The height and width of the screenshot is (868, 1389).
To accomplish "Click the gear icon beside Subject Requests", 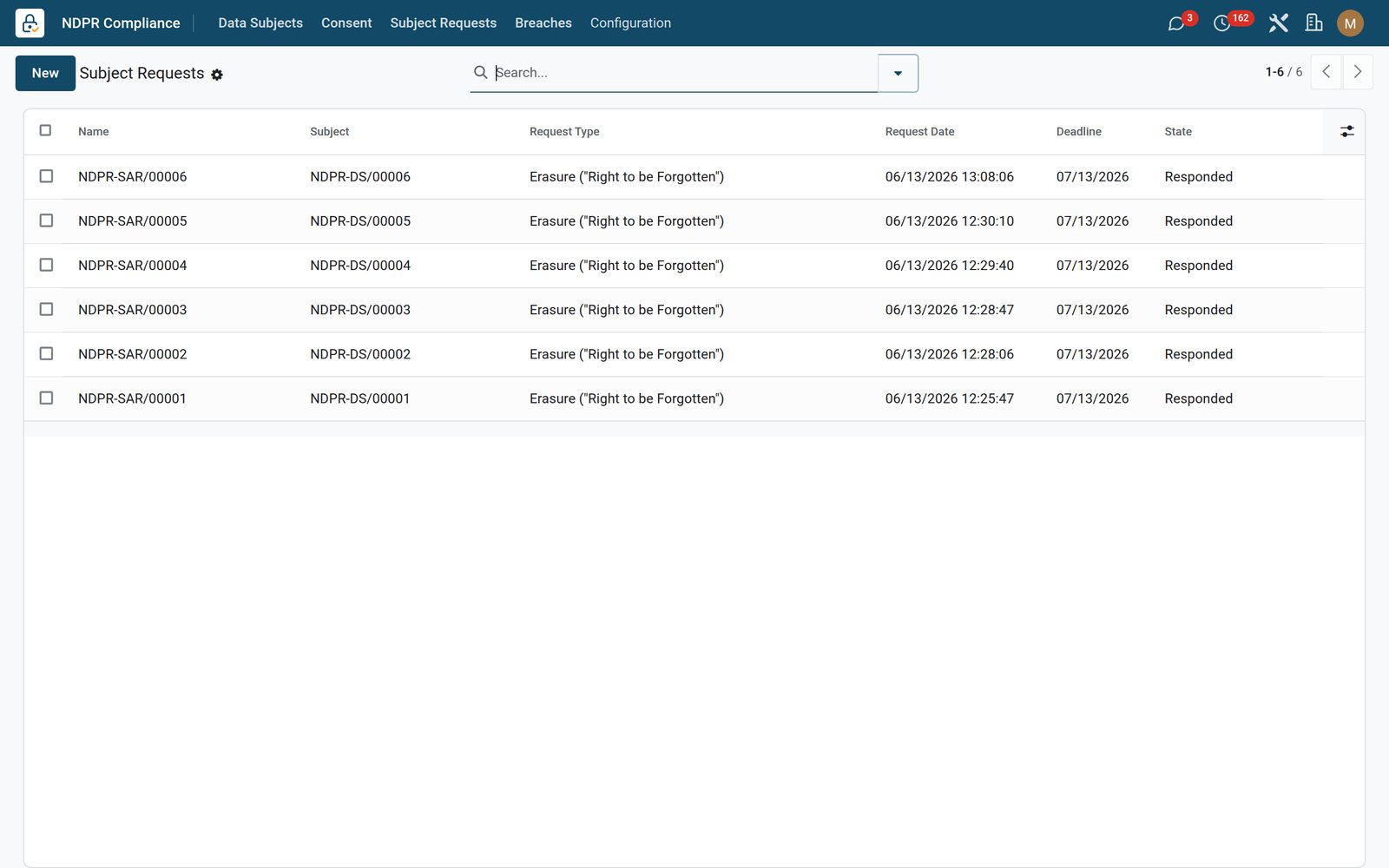I will [217, 75].
